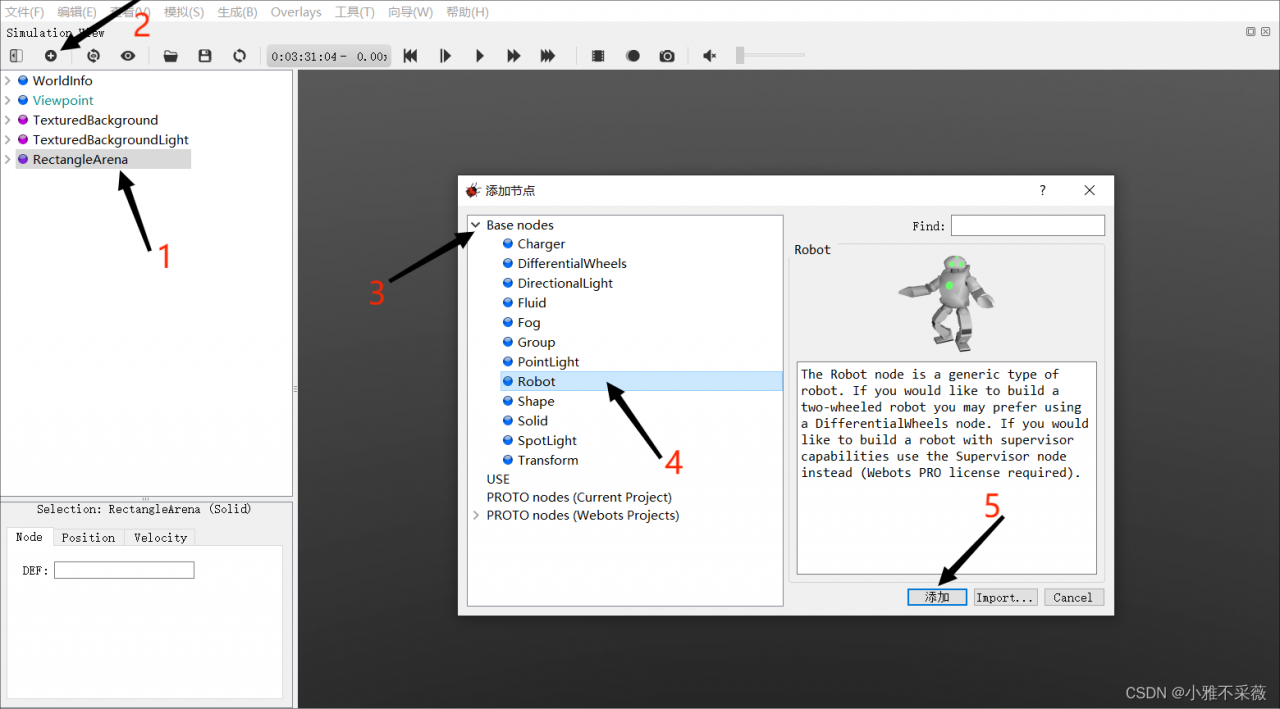1280x709 pixels.
Task: Select the Shape node
Action: click(536, 401)
